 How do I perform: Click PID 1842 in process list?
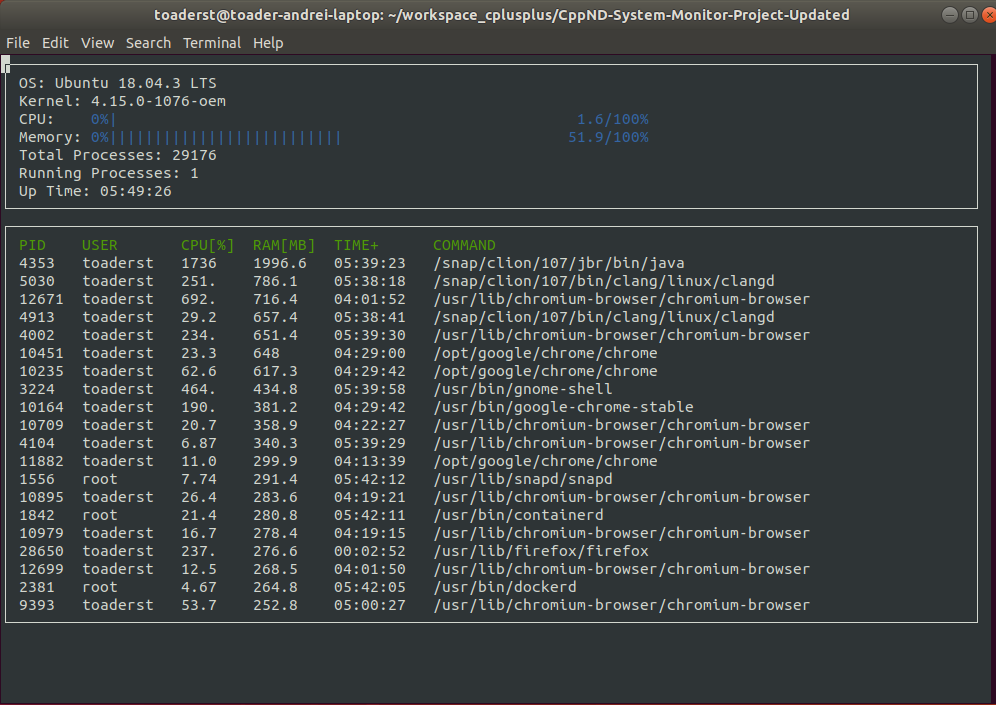coord(37,515)
